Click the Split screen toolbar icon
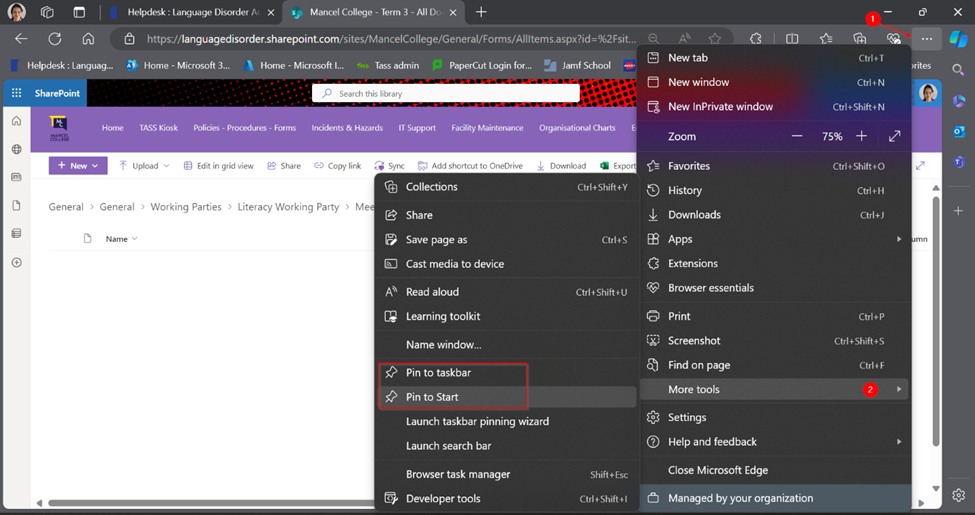The image size is (975, 515). [x=792, y=39]
